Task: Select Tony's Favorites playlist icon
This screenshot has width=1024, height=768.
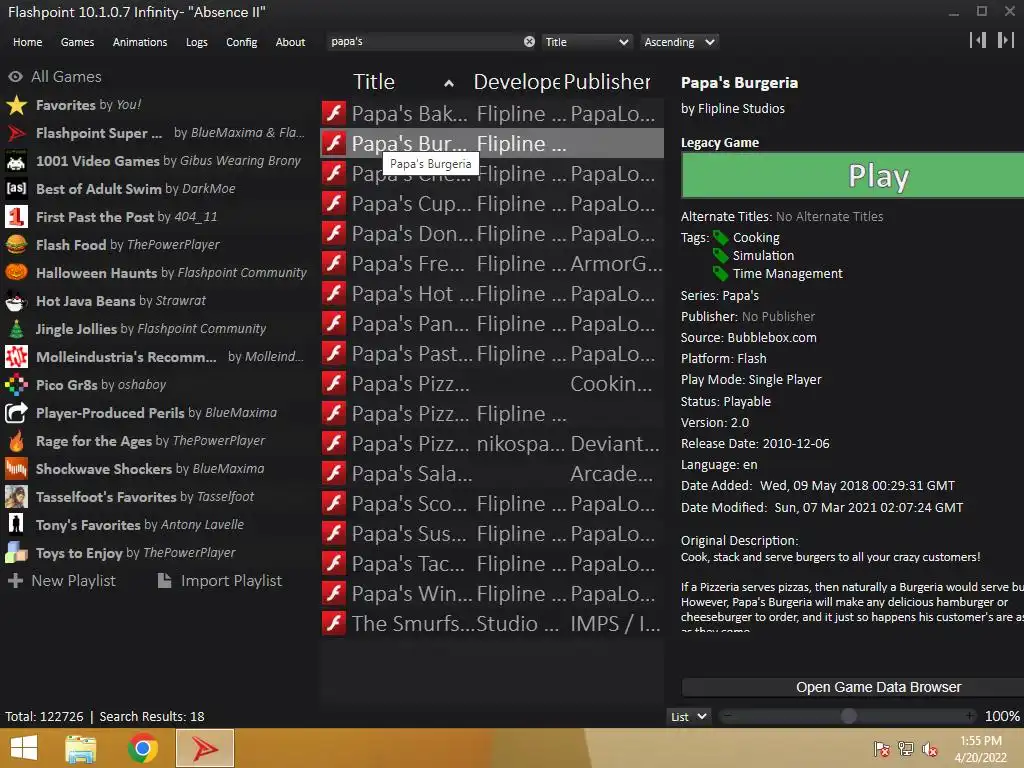Action: point(16,524)
